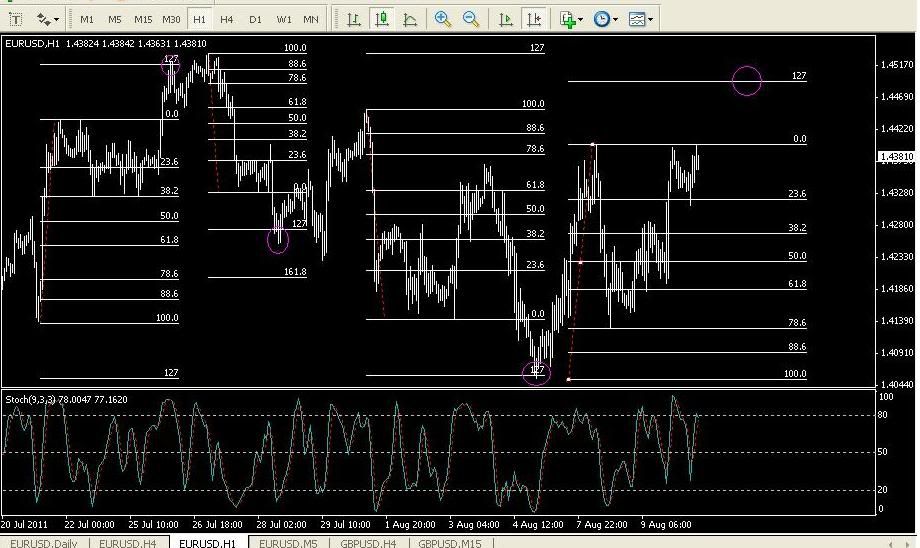Open the periodicity clock dropdown
The image size is (920, 548).
click(x=605, y=19)
